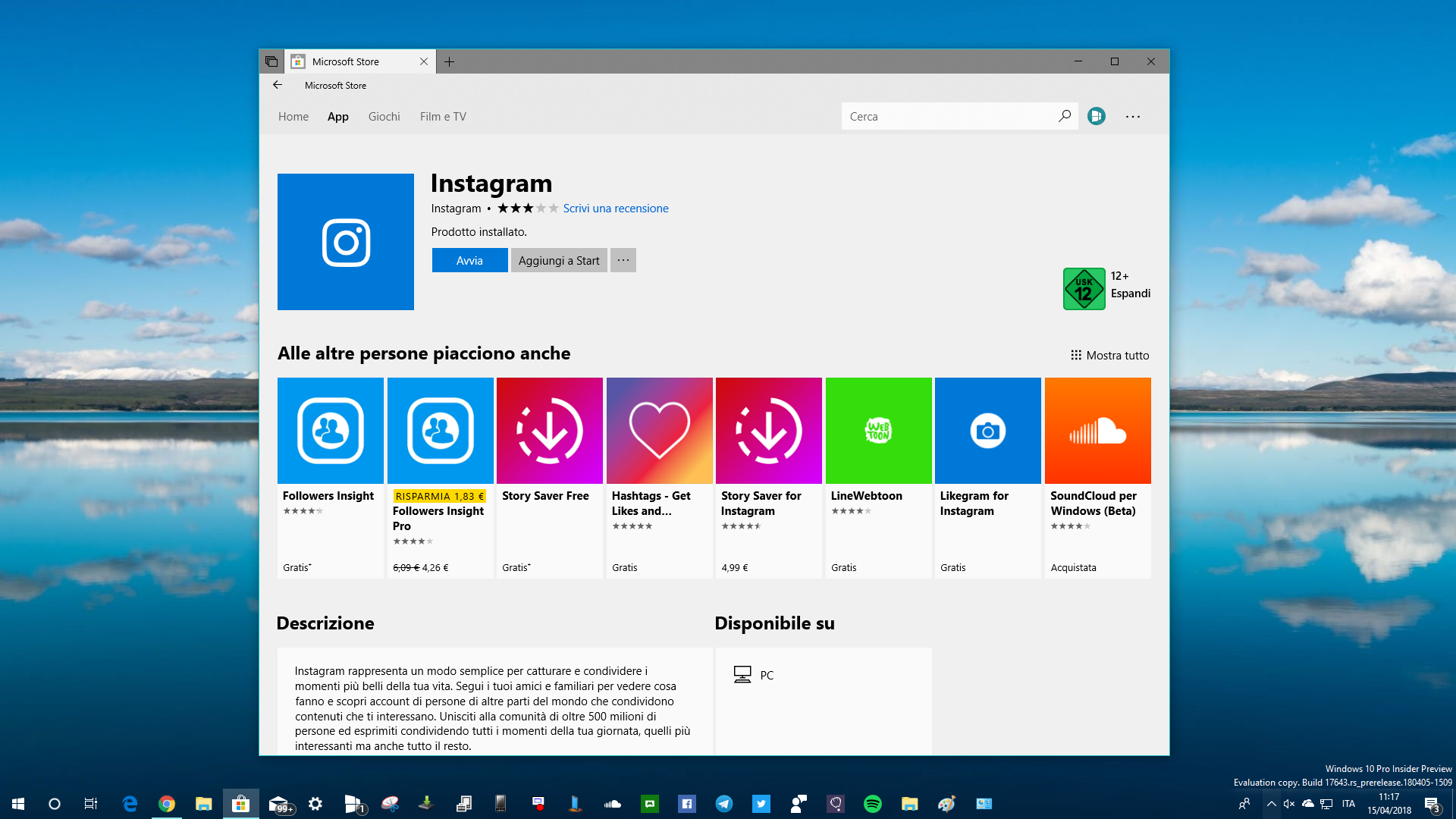1456x819 pixels.
Task: Open the Giochi tab
Action: tap(384, 116)
